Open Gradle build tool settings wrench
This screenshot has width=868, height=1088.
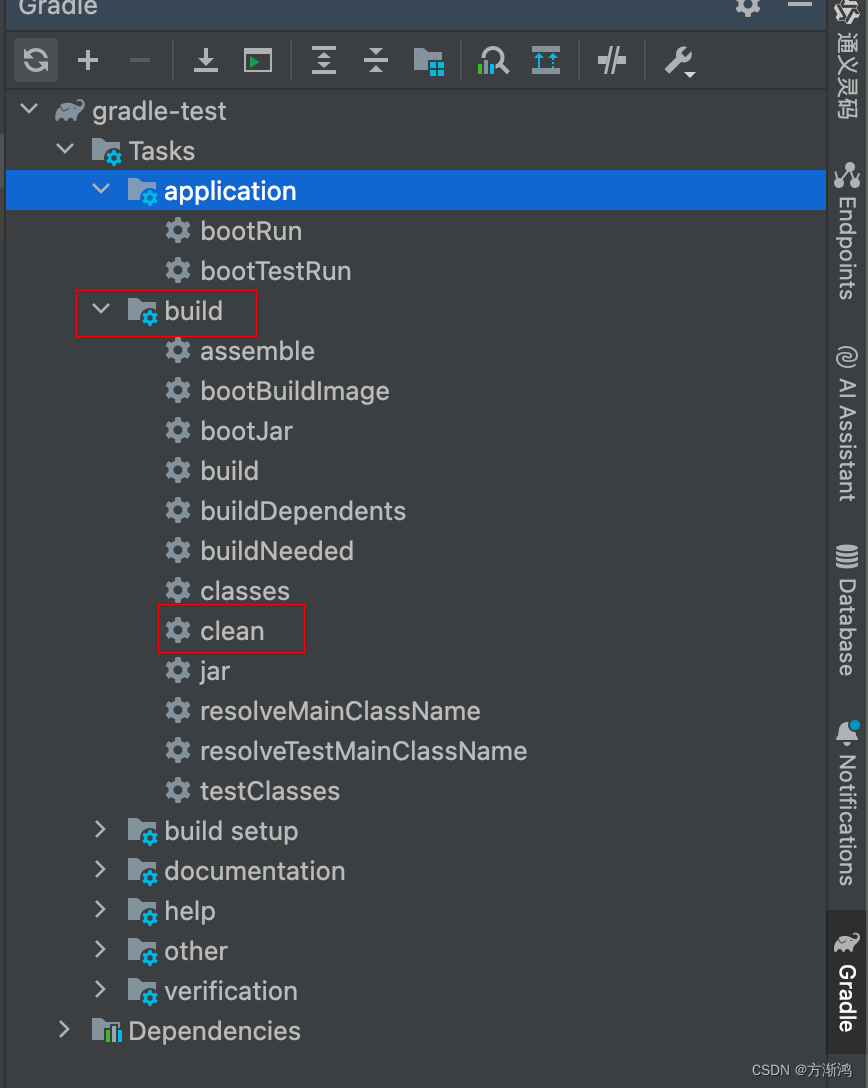tap(679, 61)
